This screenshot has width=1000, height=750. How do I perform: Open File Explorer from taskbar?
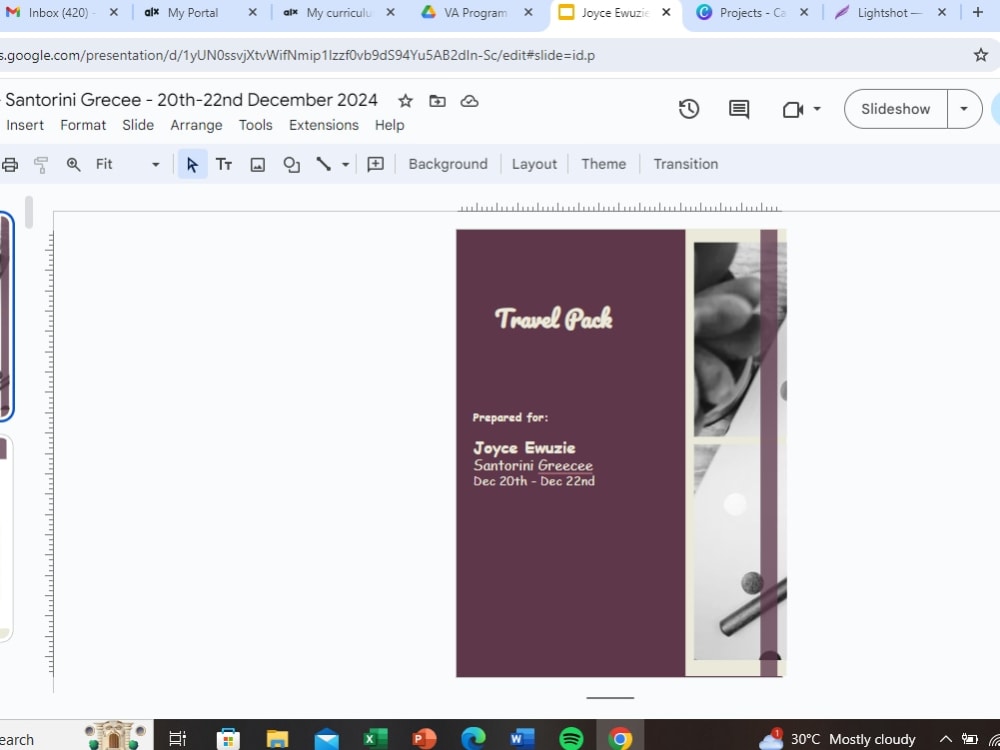pos(277,739)
